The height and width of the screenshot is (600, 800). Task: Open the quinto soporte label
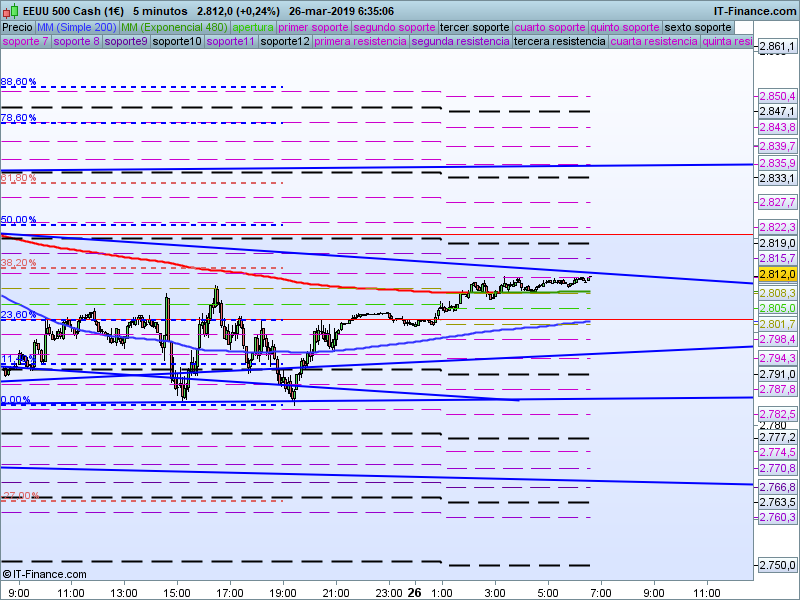(x=625, y=28)
